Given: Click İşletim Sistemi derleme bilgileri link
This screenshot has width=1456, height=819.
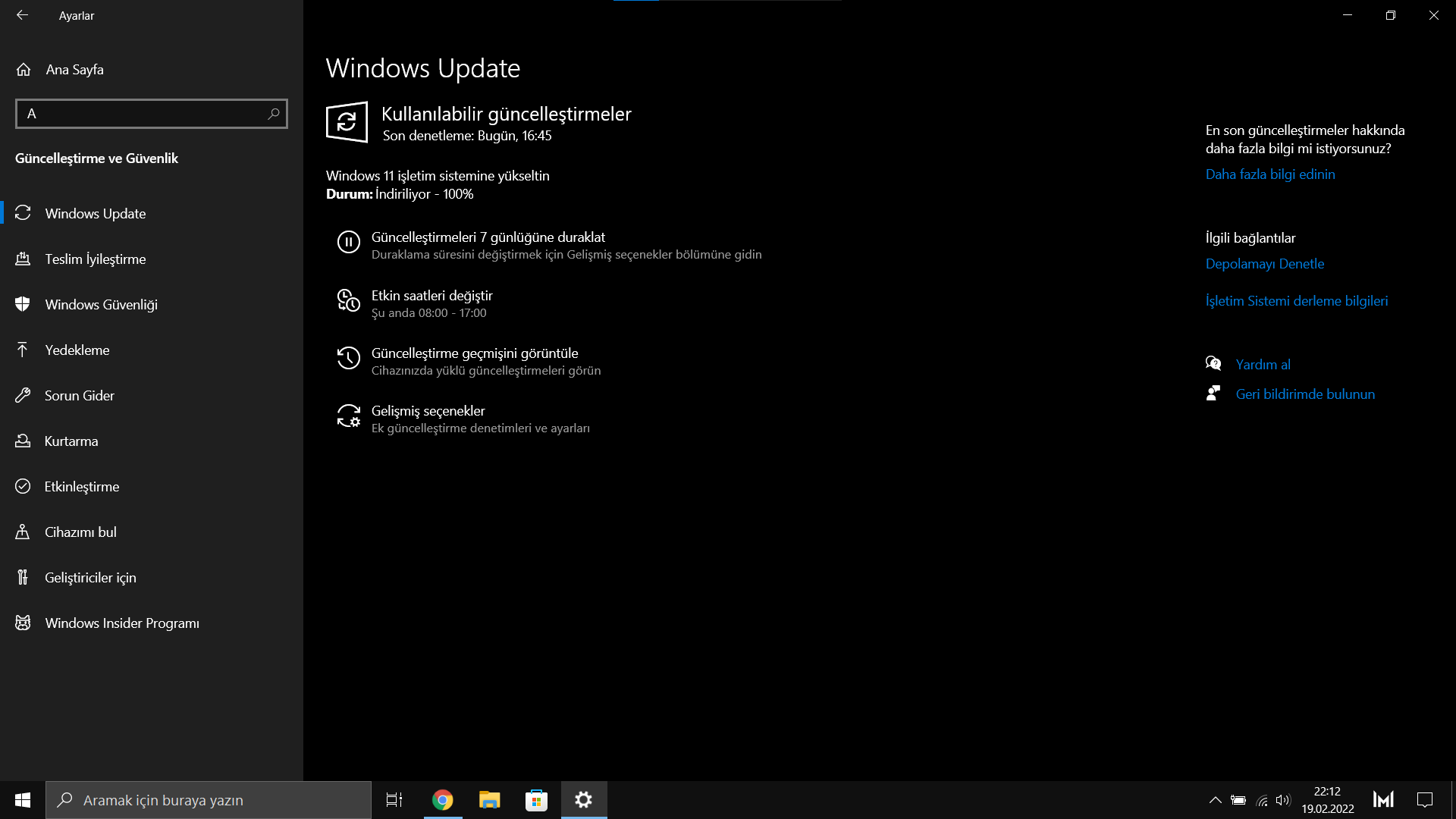Looking at the screenshot, I should 1297,301.
